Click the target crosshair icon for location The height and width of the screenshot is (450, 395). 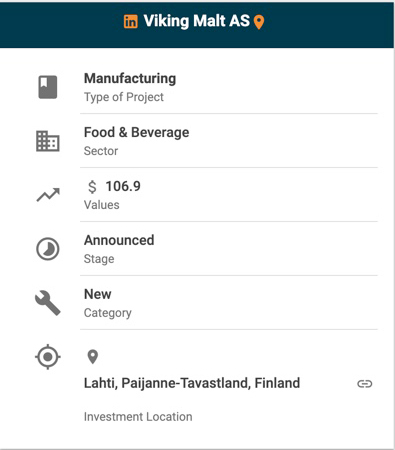point(48,357)
